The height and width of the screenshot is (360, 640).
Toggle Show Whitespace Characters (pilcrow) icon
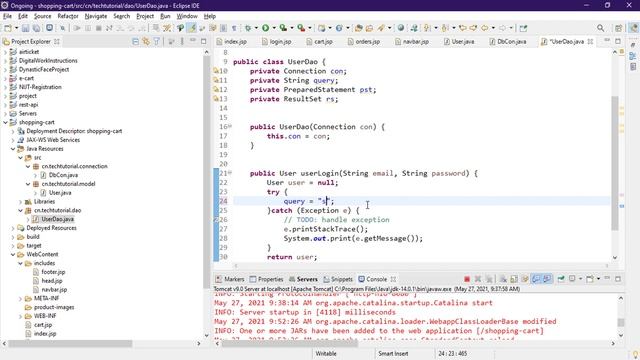[x=234, y=28]
